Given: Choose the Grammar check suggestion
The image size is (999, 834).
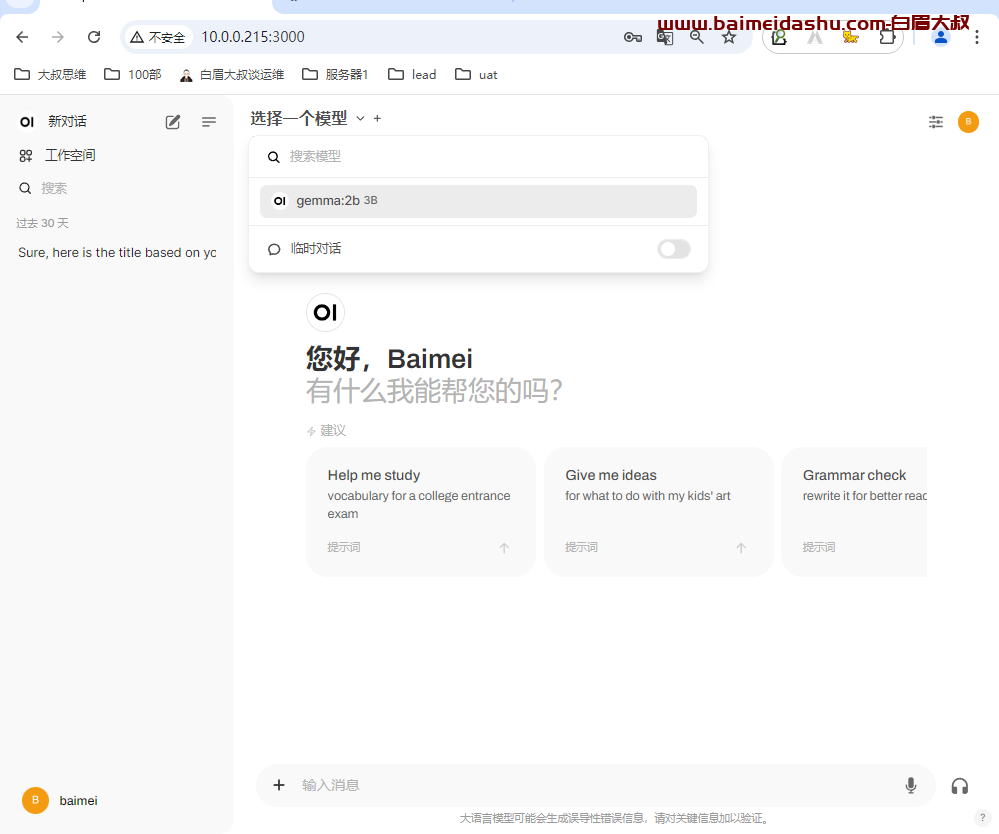Looking at the screenshot, I should coord(854,512).
